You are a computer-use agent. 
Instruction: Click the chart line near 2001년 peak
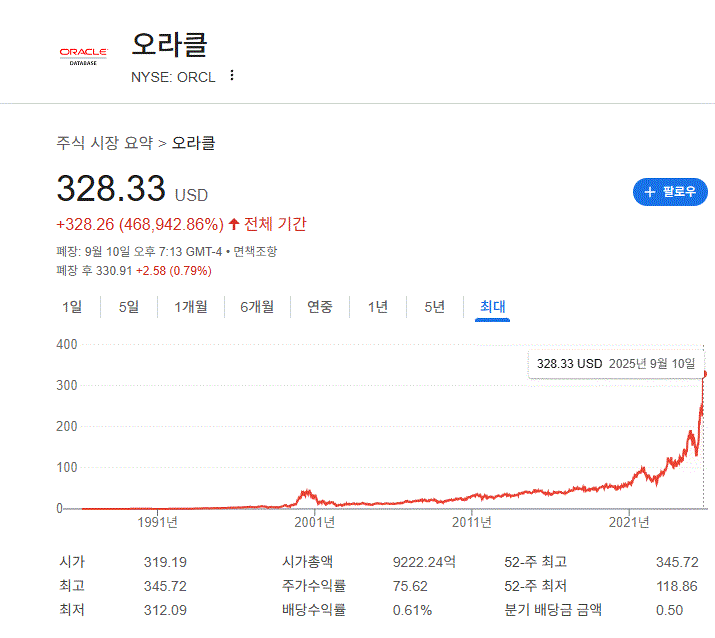tap(306, 492)
